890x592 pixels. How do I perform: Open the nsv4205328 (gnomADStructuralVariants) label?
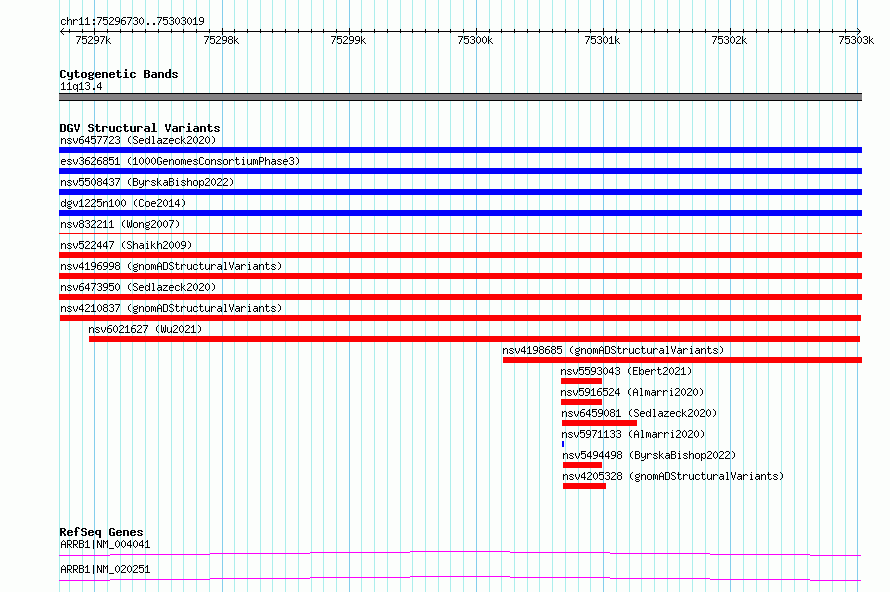click(x=673, y=476)
